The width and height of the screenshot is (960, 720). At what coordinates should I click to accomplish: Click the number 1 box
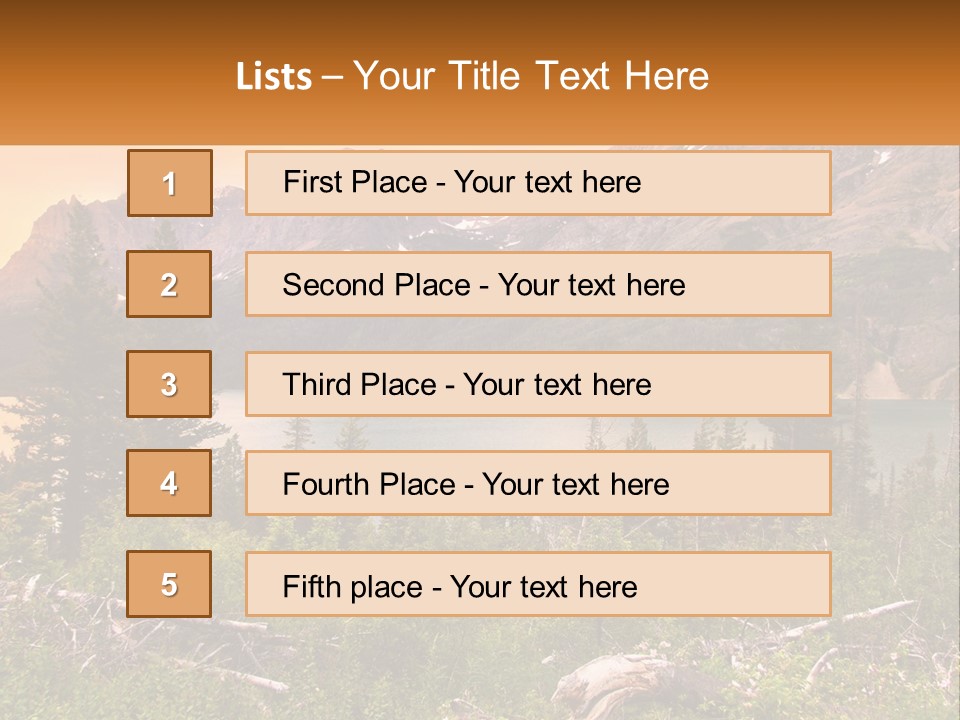click(x=170, y=183)
